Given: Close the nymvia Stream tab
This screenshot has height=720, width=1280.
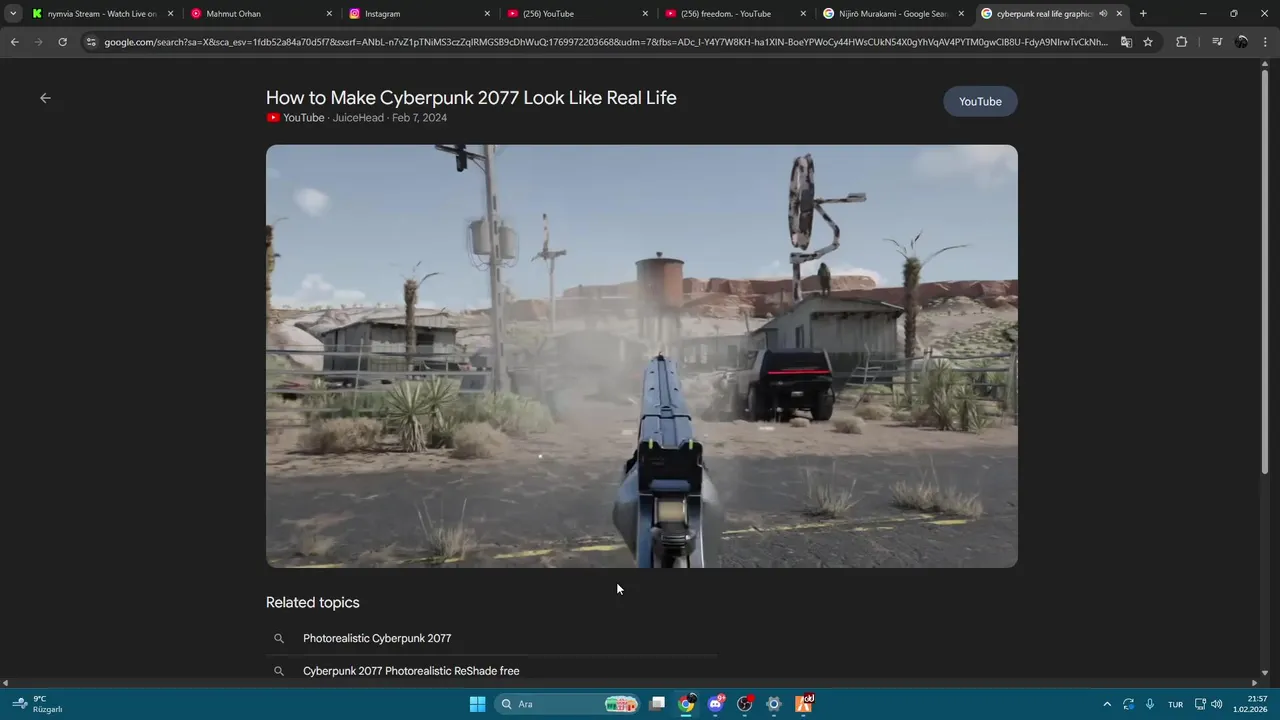Looking at the screenshot, I should pyautogui.click(x=170, y=14).
